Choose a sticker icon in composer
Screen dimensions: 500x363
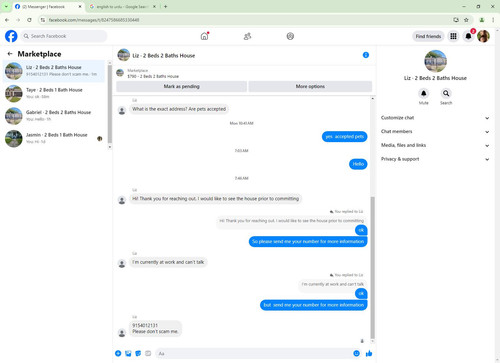pos(138,353)
